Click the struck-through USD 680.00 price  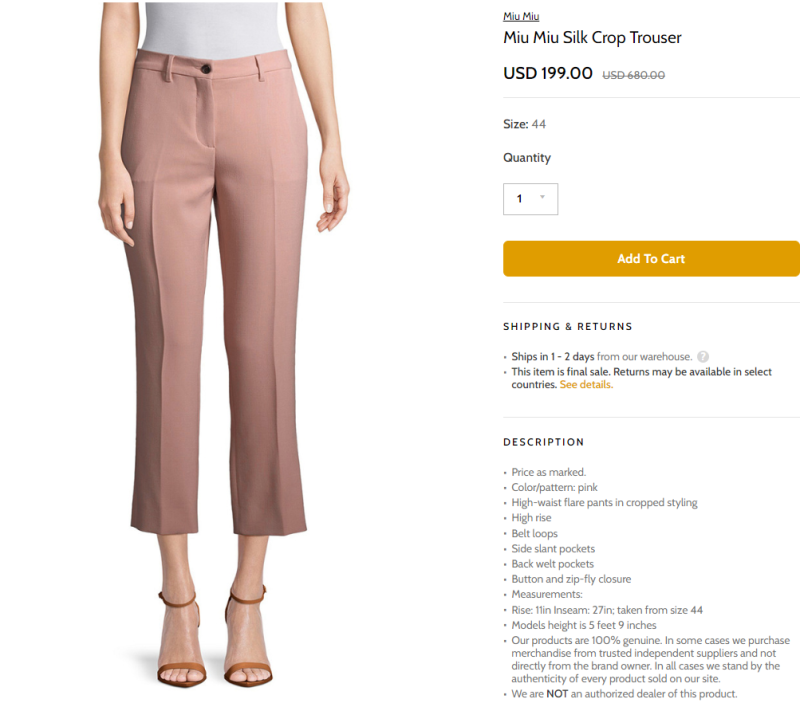pos(633,75)
